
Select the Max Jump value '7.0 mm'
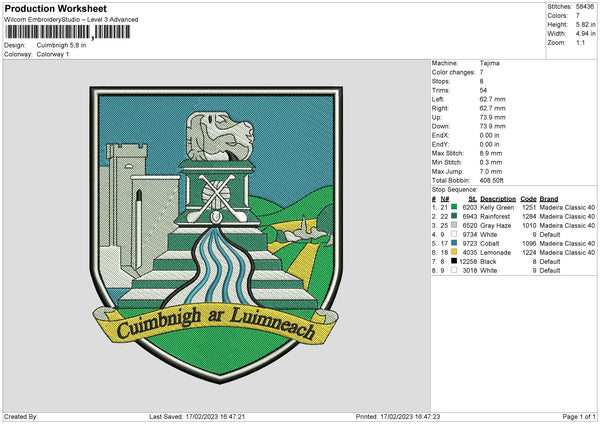pyautogui.click(x=491, y=171)
